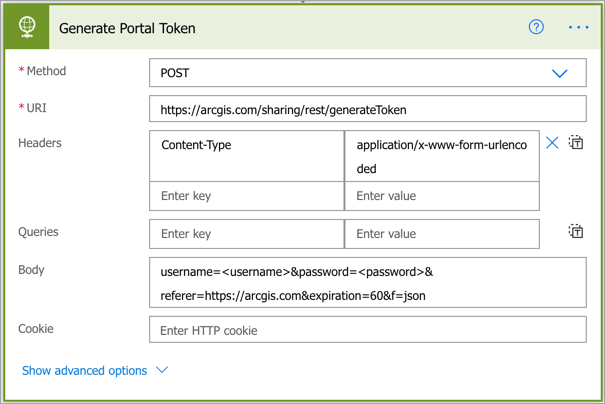Delete the Content-Type header row
This screenshot has width=605, height=404.
[552, 143]
